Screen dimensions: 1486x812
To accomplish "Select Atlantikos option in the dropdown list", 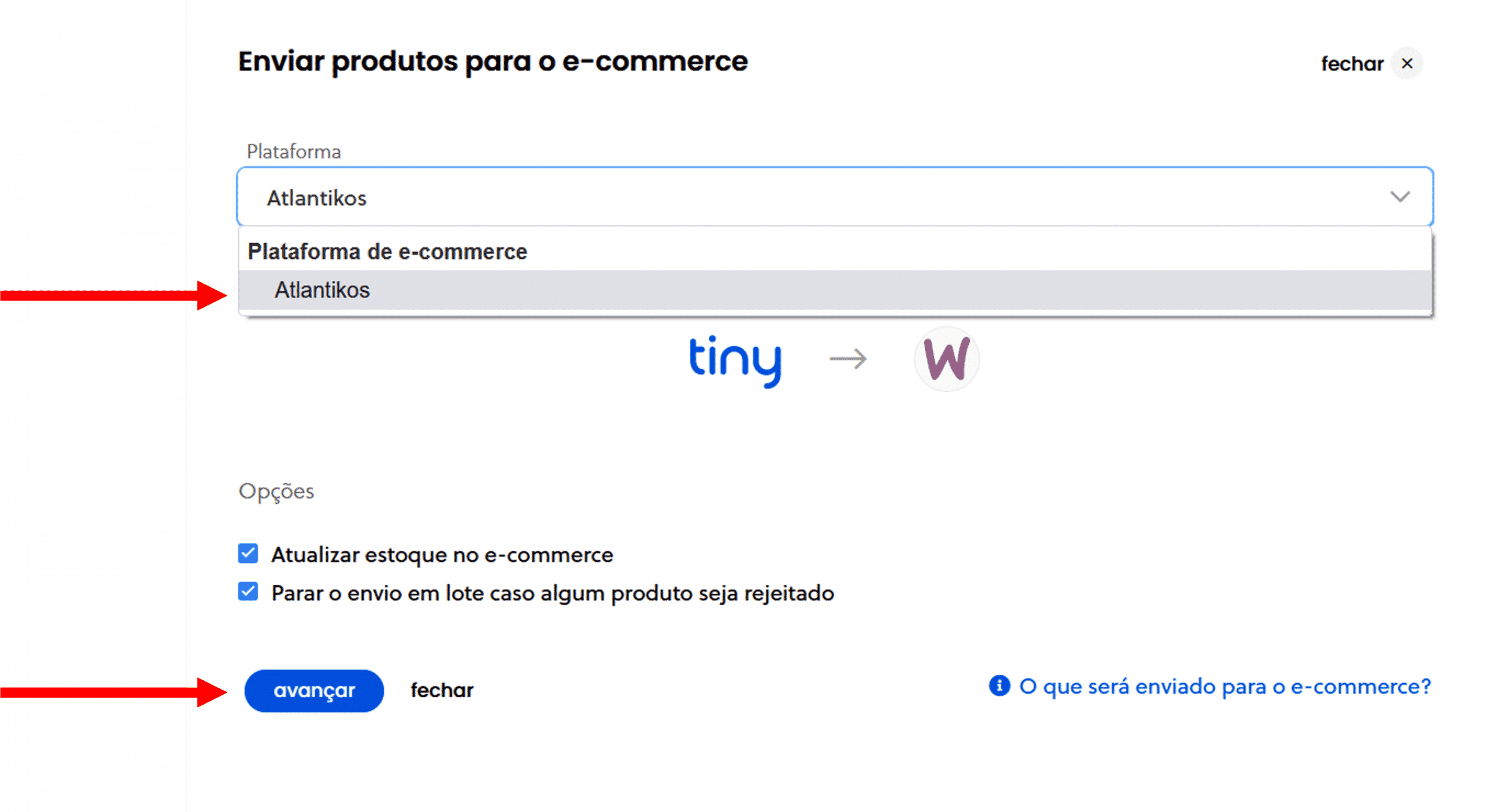I will click(x=835, y=290).
